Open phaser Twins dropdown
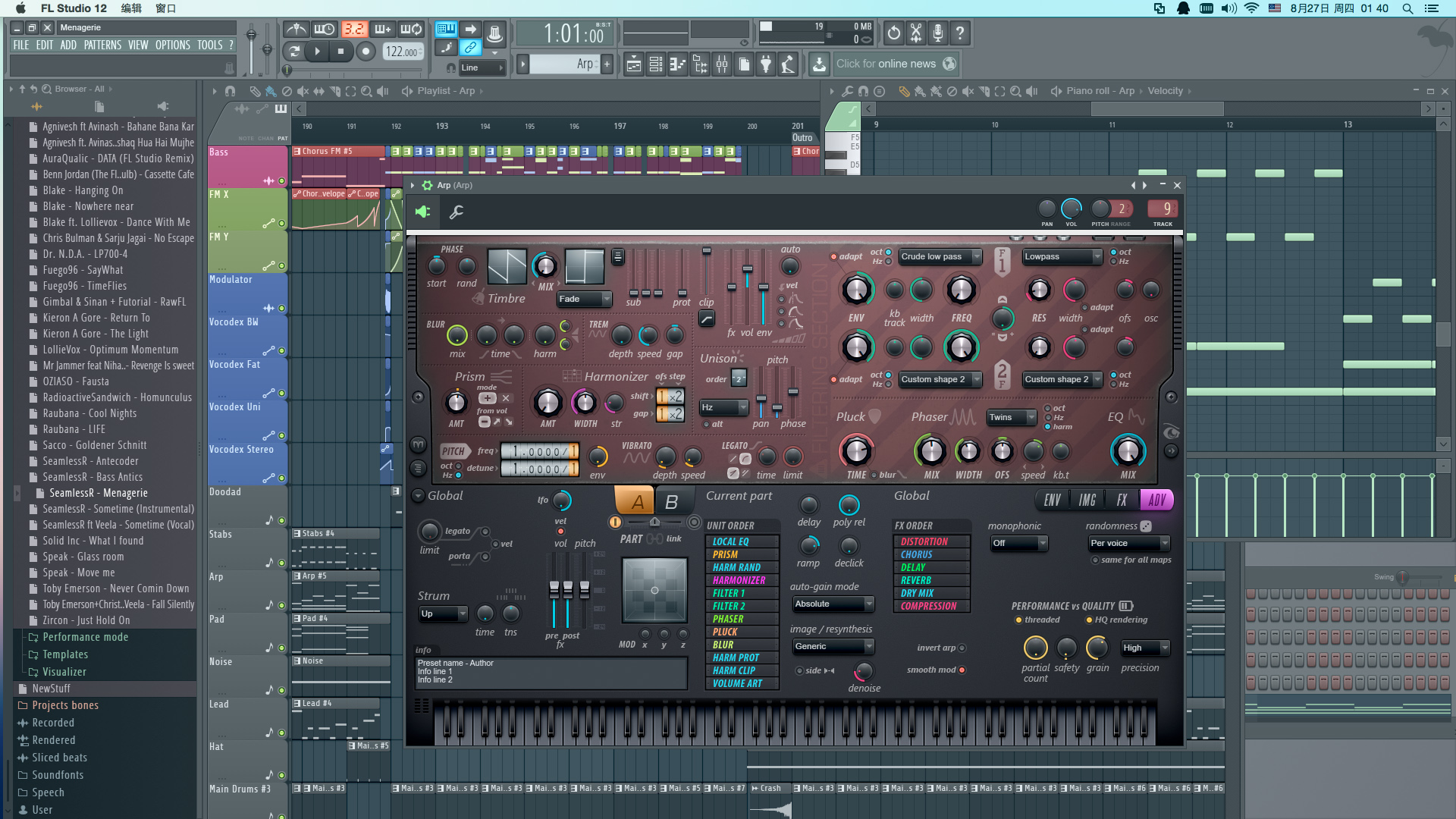This screenshot has width=1456, height=819. point(1012,418)
